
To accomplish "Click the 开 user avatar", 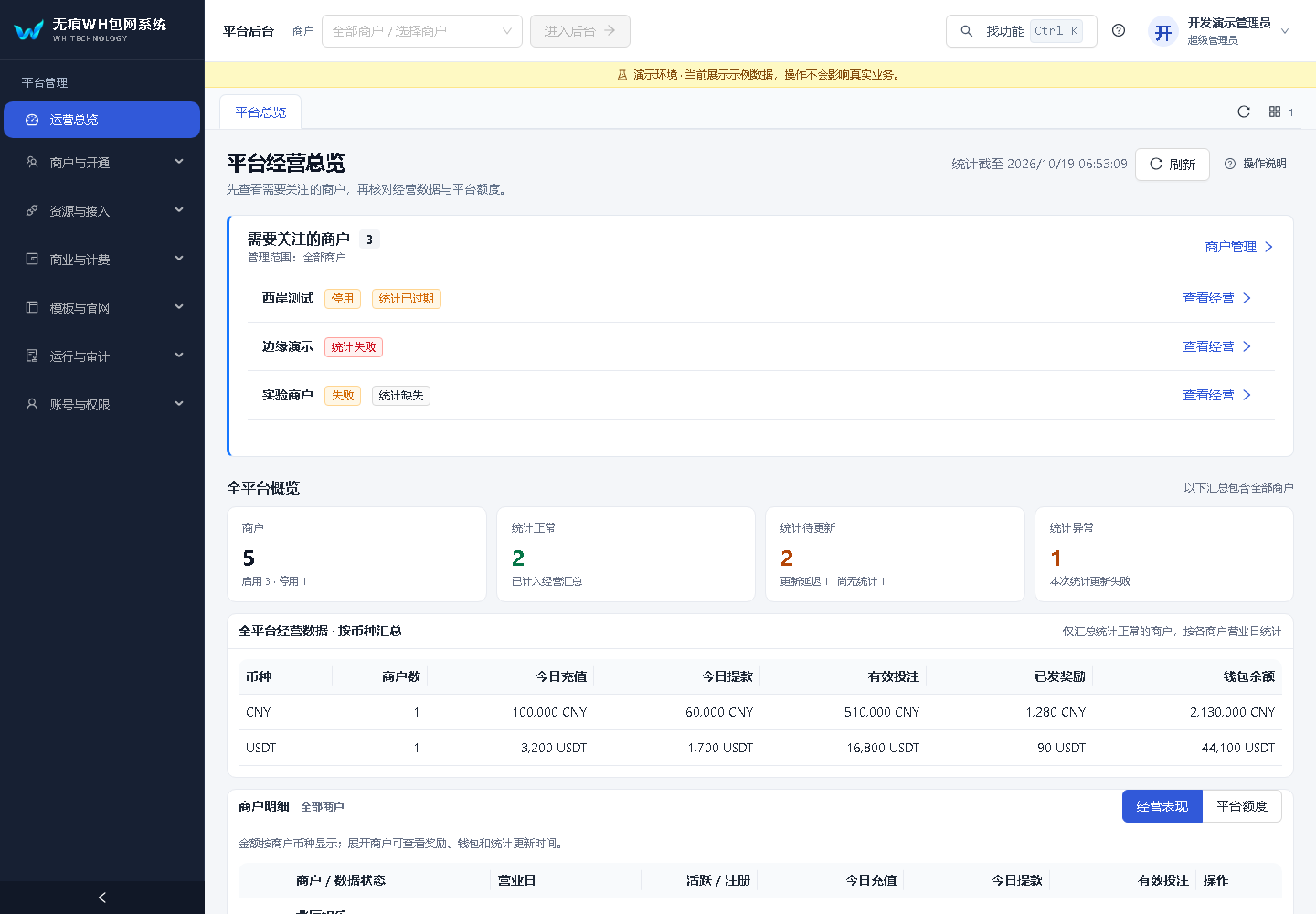I will pos(1163,32).
